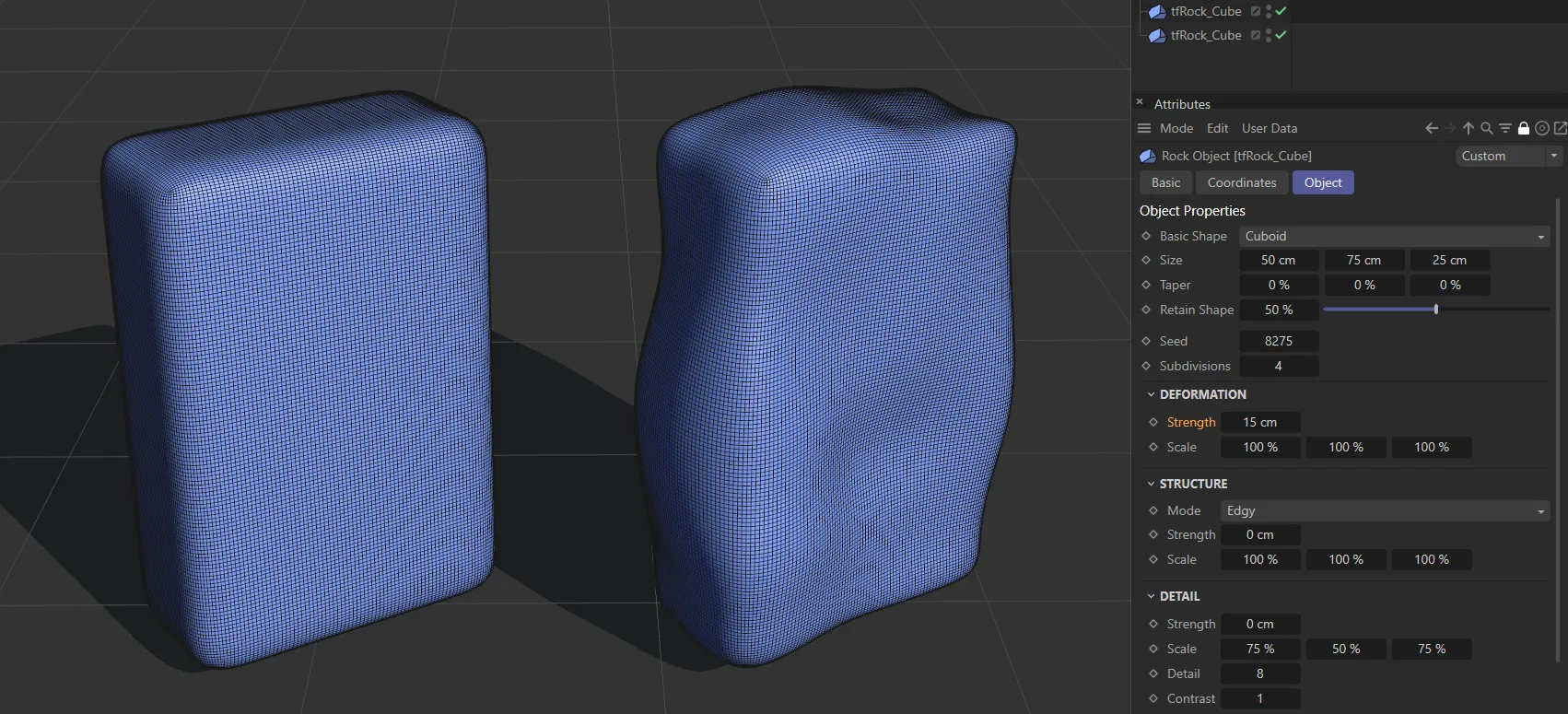Click keyframe diamond next to Detail field

[1153, 673]
